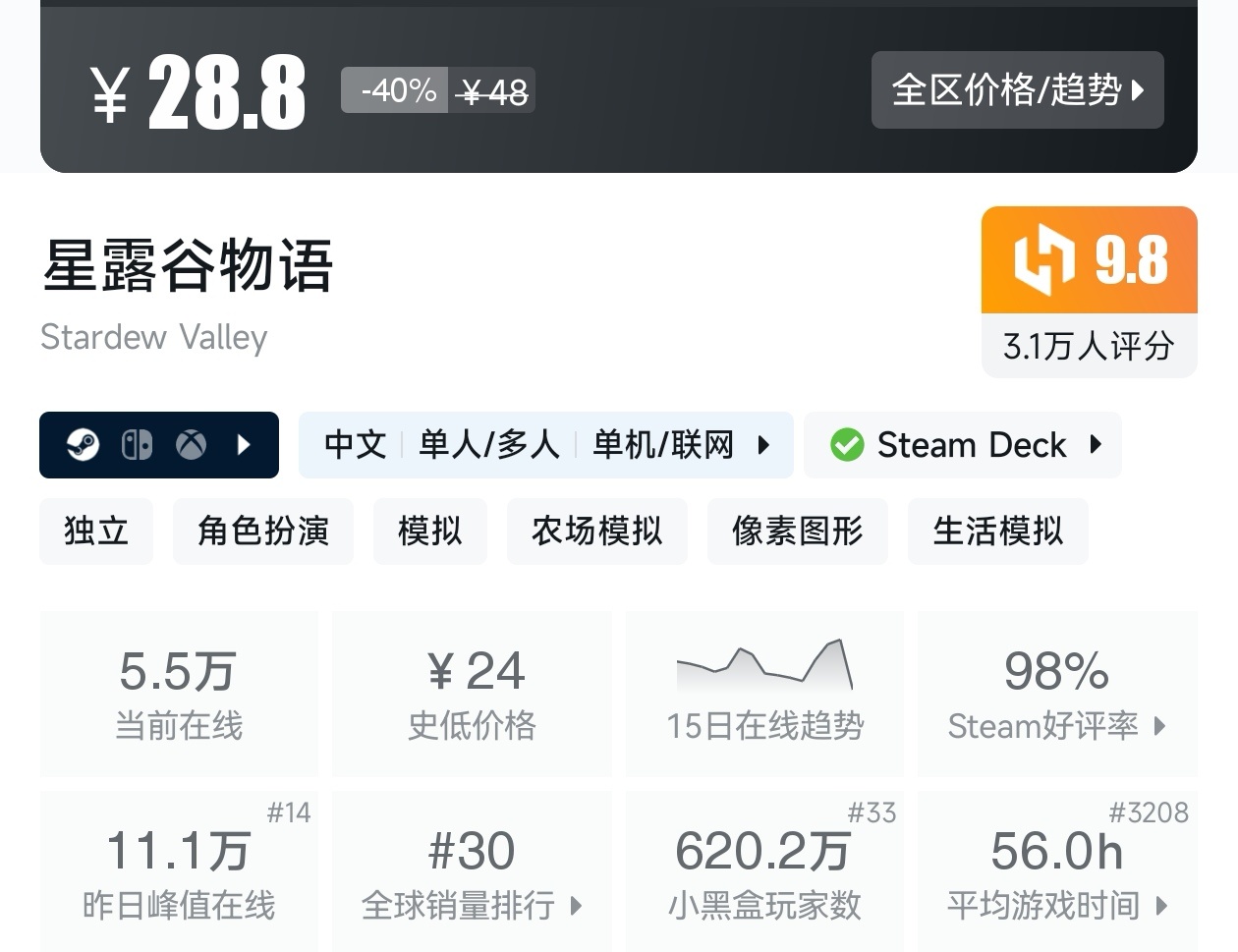Viewport: 1238px width, 952px height.
Task: Expand Steam Deck compatibility details arrow
Action: (x=1096, y=445)
